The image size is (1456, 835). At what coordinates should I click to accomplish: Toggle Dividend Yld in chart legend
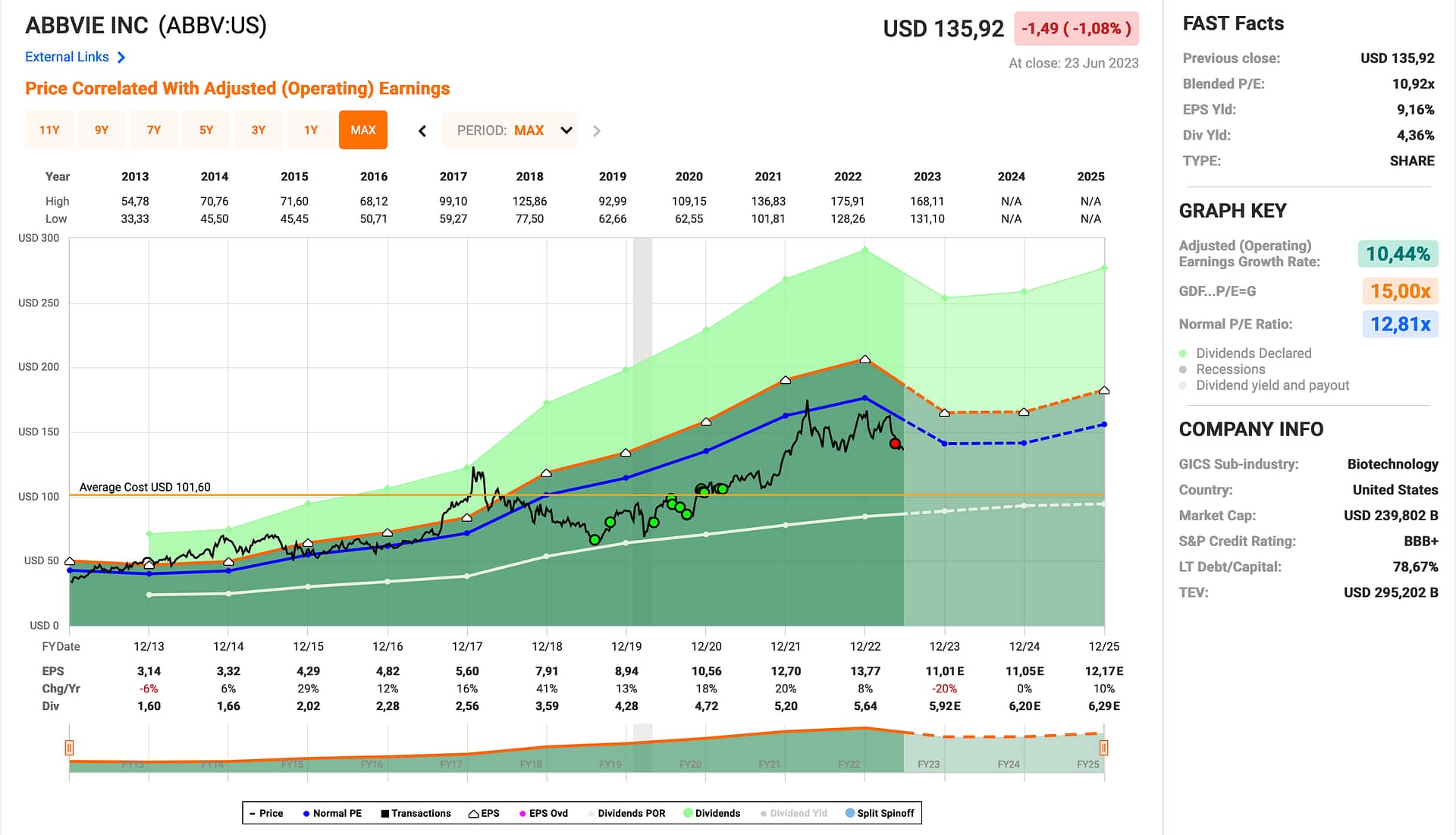click(x=794, y=813)
